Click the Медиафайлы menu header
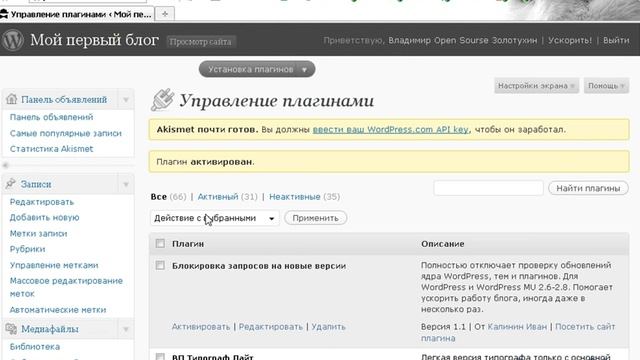The height and width of the screenshot is (360, 640). (50, 329)
